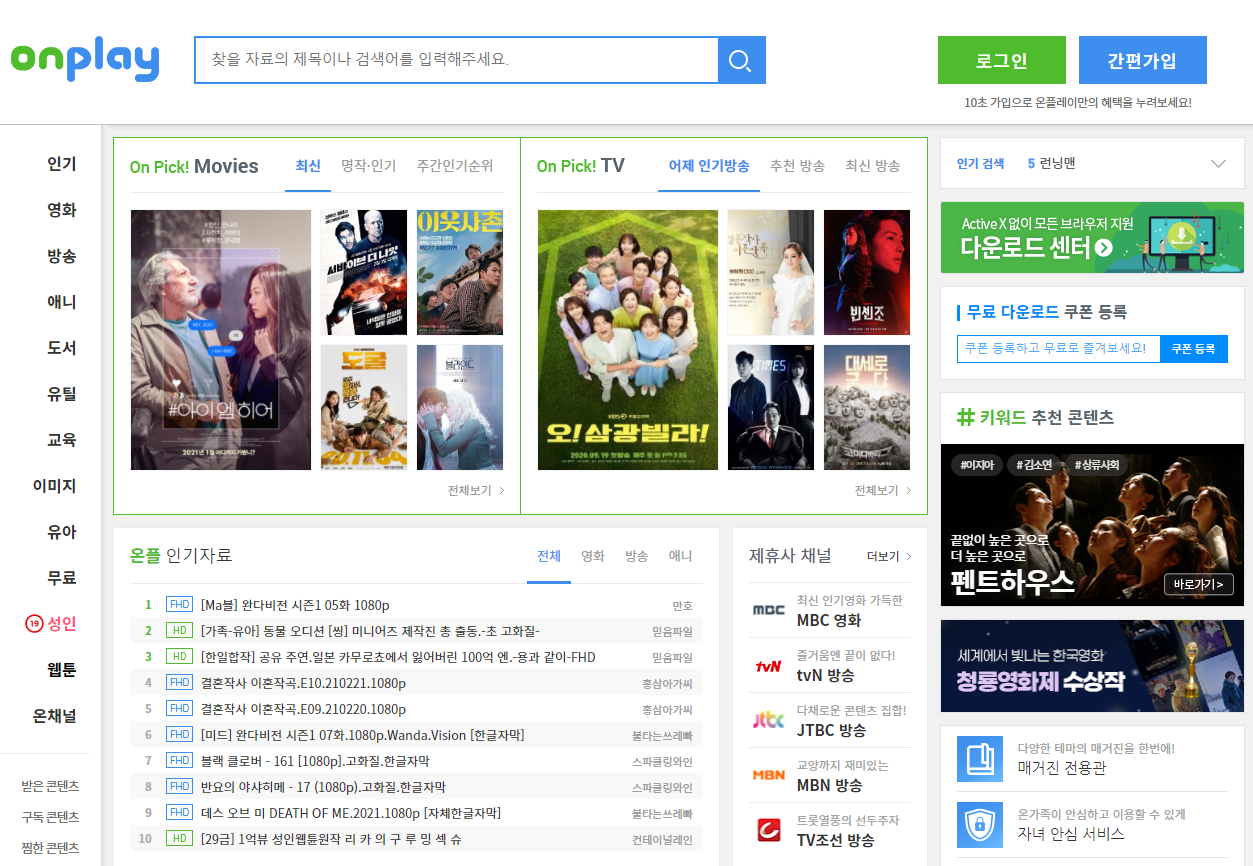Open Movies 전체보기 chevron link
This screenshot has height=866, width=1253.
pyautogui.click(x=477, y=491)
